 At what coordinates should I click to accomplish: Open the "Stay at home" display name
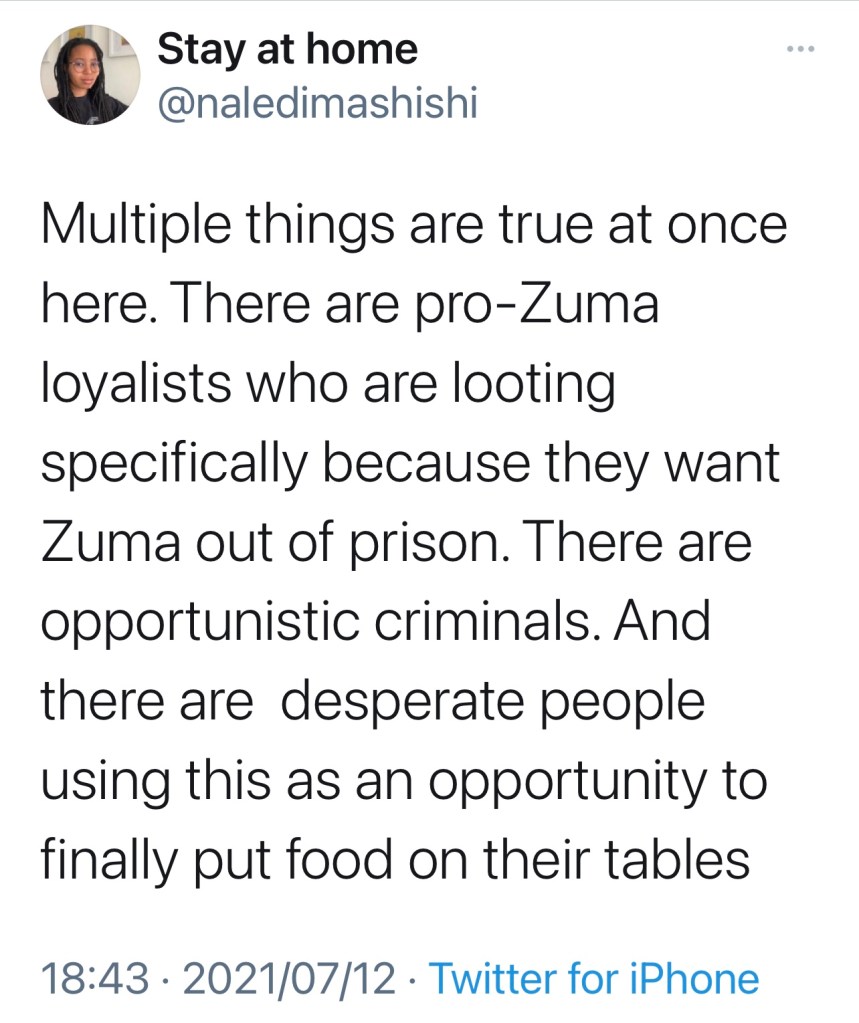(x=288, y=49)
